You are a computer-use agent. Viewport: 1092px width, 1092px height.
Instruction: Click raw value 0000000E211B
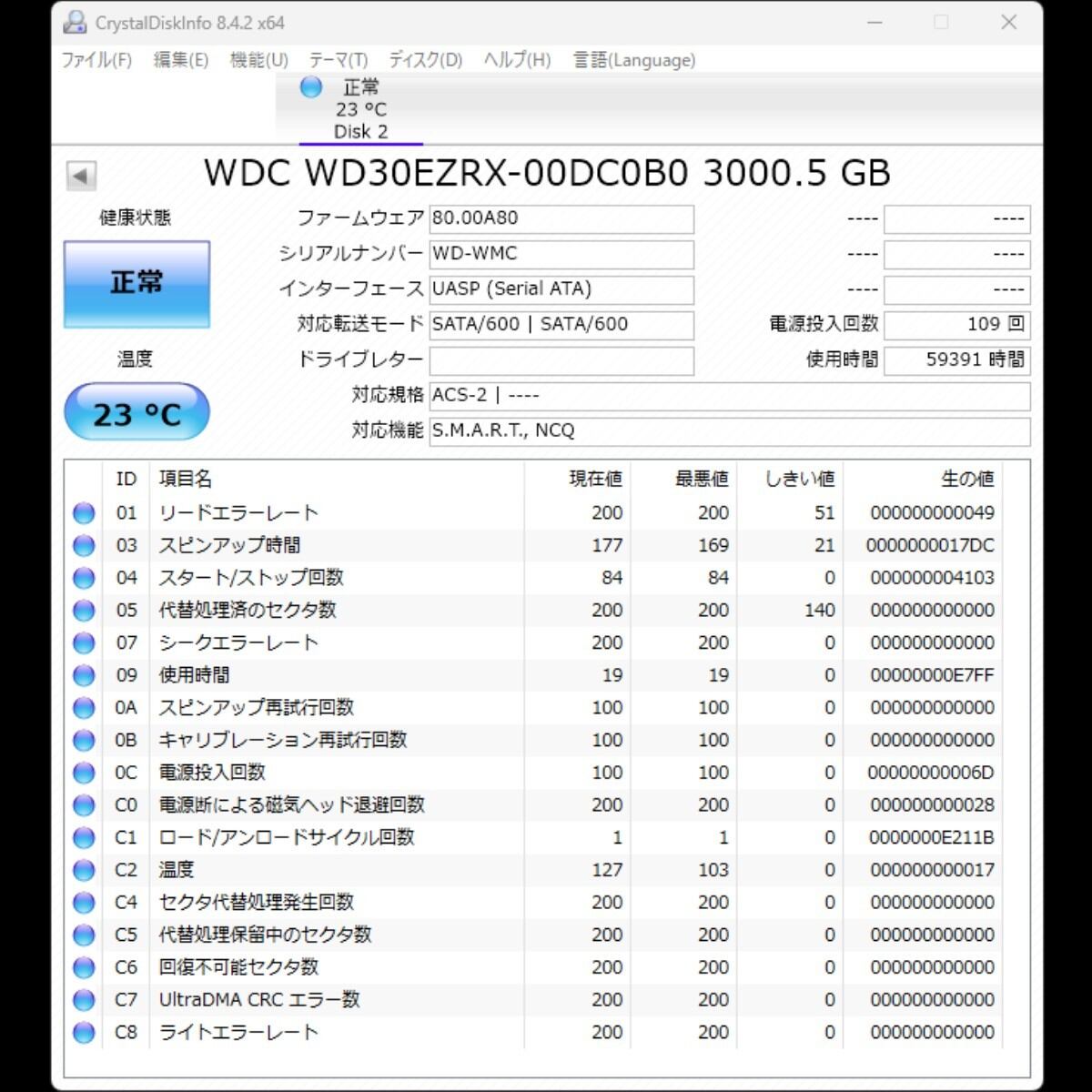tap(932, 838)
